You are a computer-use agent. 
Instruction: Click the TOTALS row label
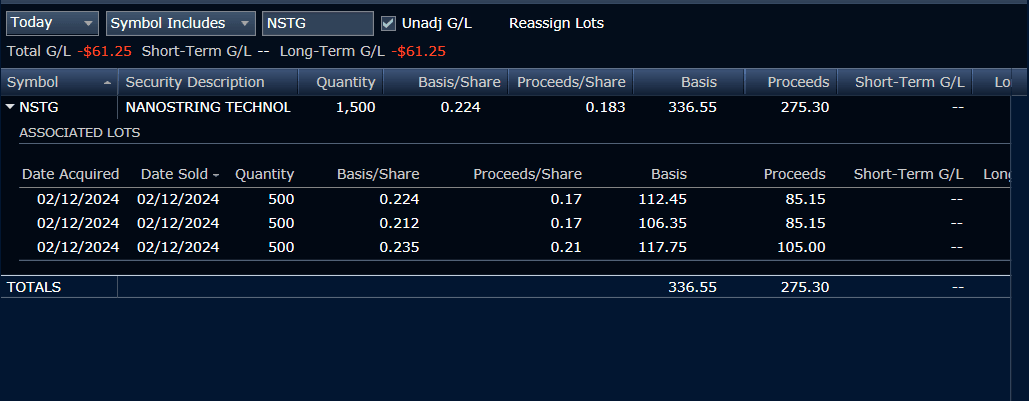[34, 287]
